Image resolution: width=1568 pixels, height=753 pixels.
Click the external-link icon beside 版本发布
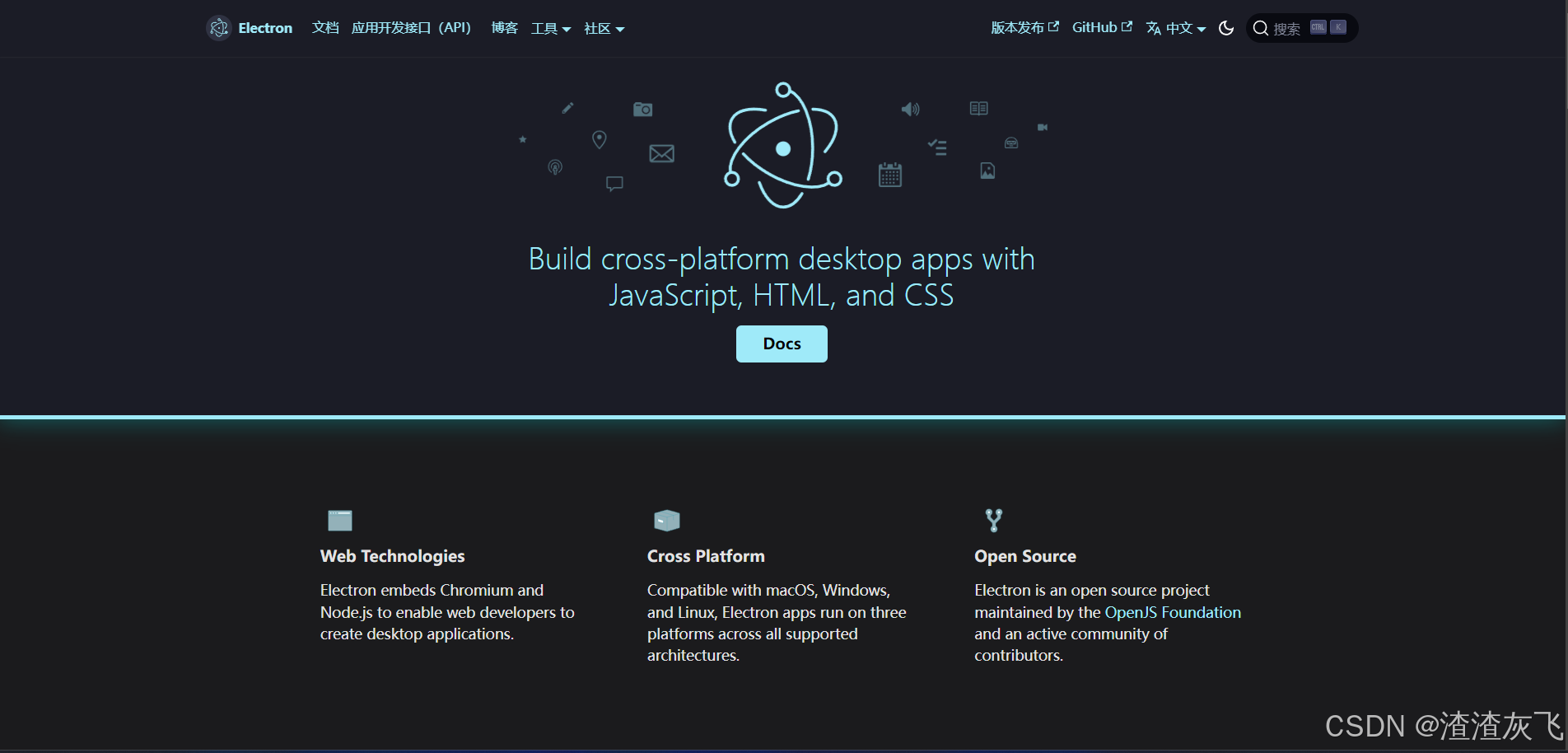1053,26
